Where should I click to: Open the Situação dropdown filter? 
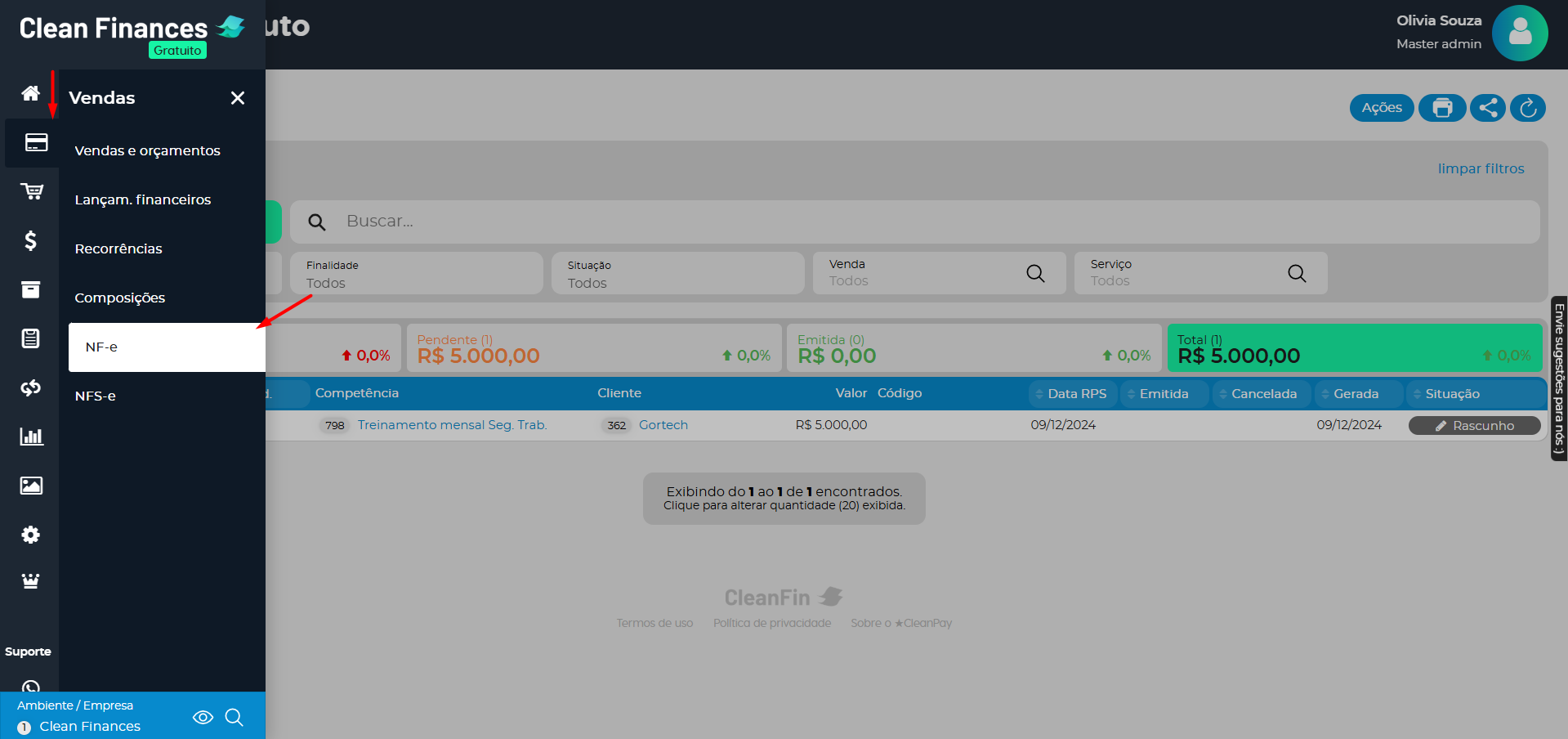[x=677, y=274]
